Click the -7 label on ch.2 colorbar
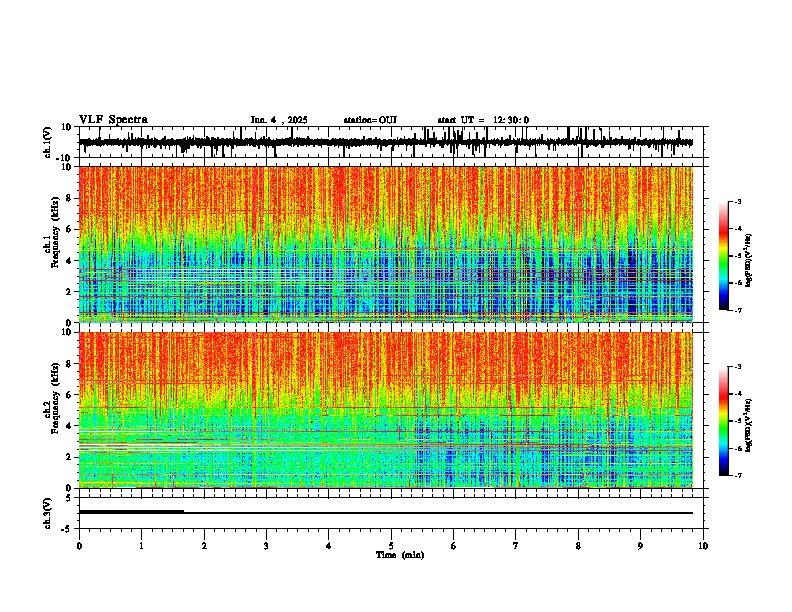 [x=738, y=475]
